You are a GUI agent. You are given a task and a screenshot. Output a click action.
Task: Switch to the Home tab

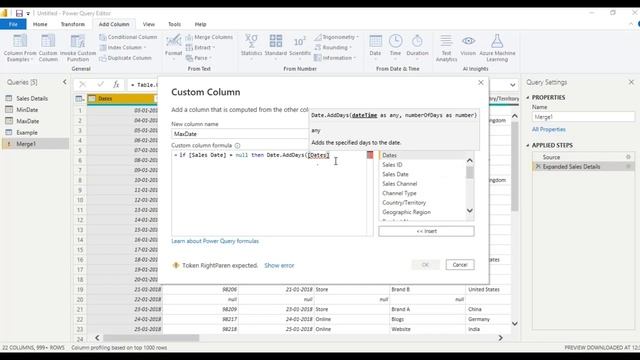pyautogui.click(x=40, y=24)
